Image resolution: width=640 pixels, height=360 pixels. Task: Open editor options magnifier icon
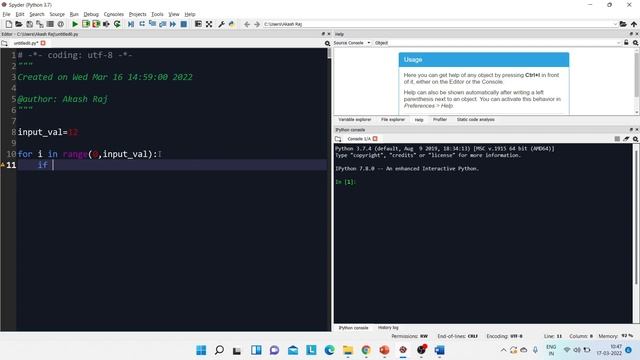327,43
